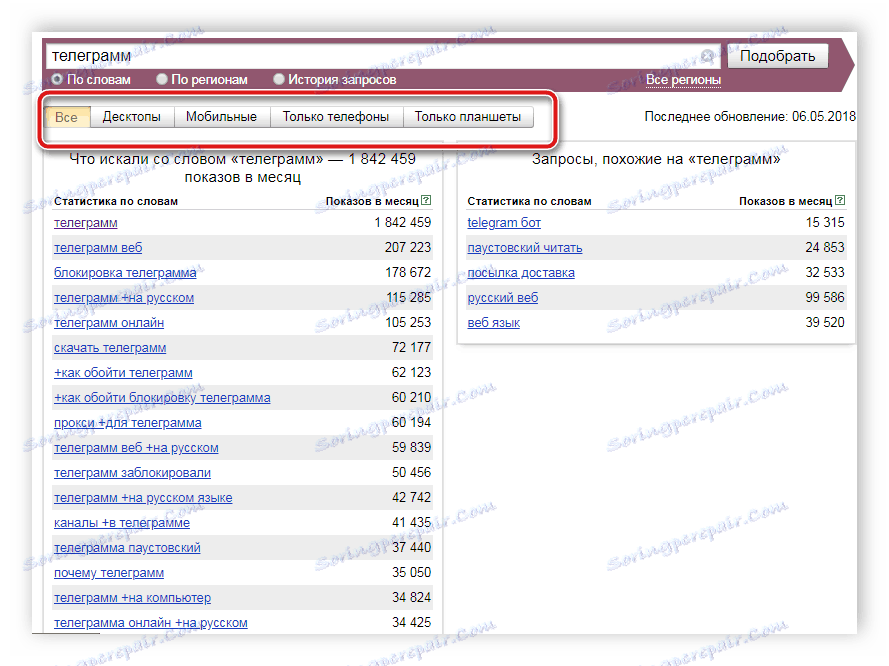Switch to the "Только планшеты" tab
This screenshot has height=666, width=889.
pyautogui.click(x=468, y=117)
